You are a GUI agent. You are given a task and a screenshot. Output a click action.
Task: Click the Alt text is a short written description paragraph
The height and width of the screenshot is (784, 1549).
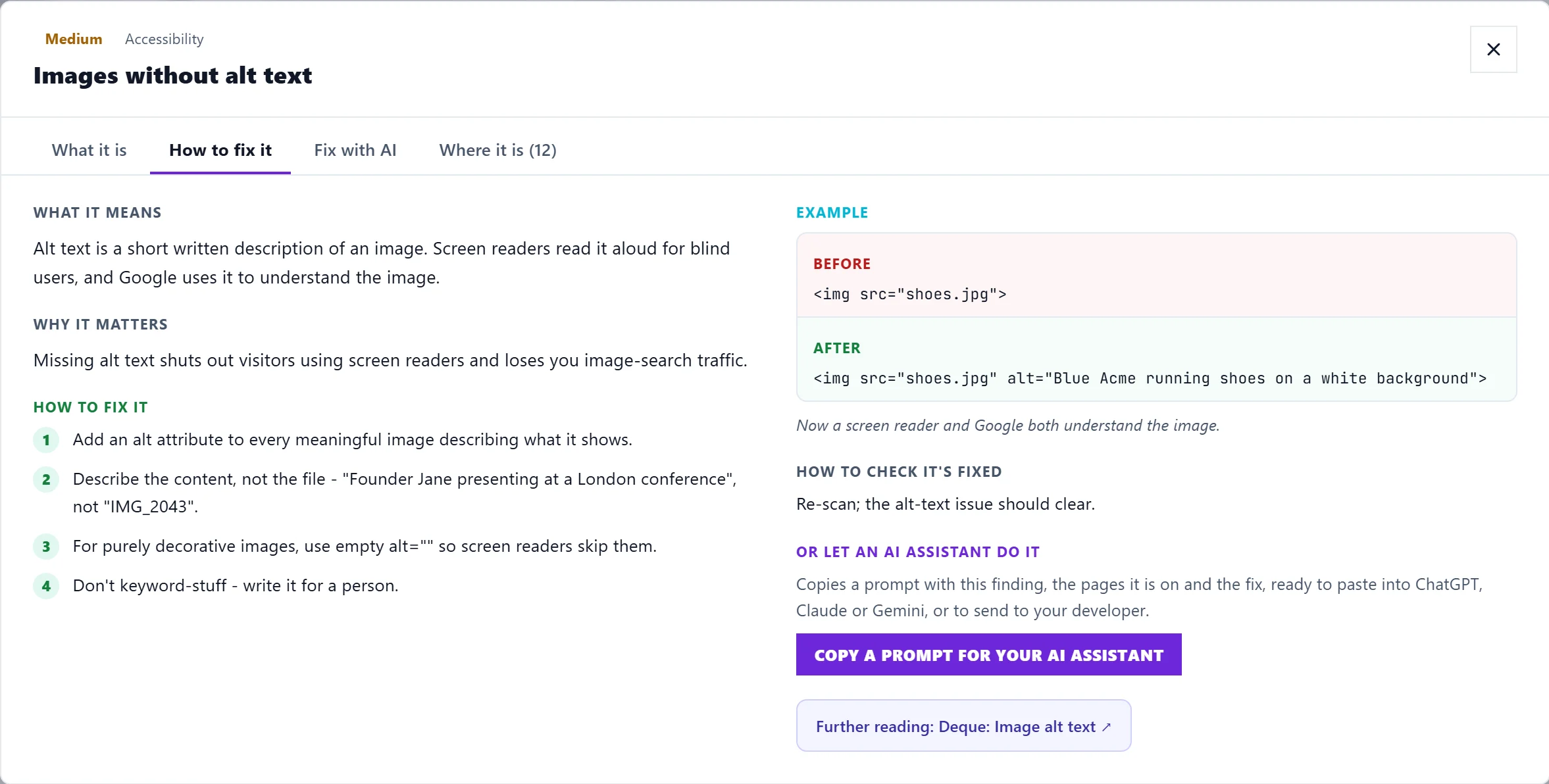[x=382, y=263]
